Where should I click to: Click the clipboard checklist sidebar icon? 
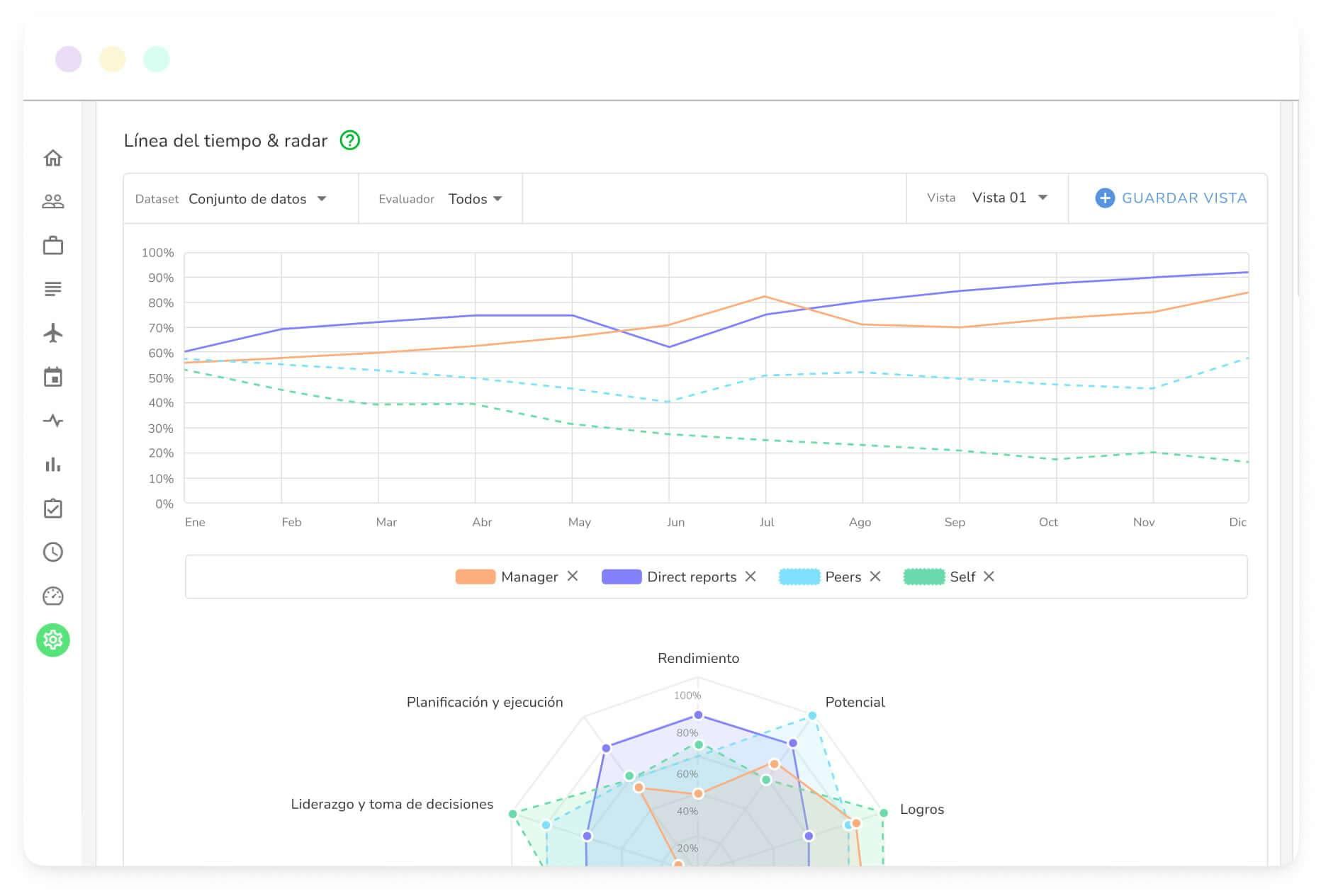tap(54, 509)
